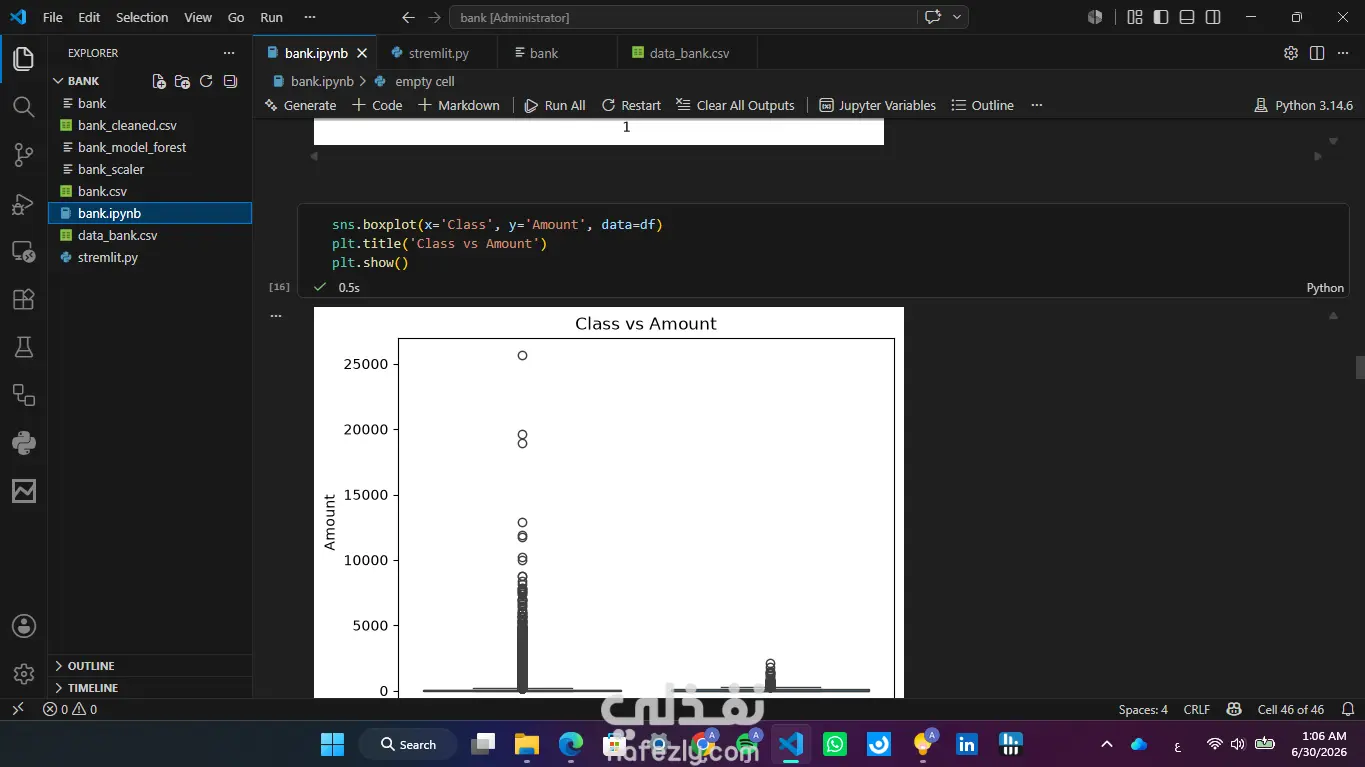The width and height of the screenshot is (1365, 767).
Task: Open the notifications bell
Action: tap(1348, 709)
